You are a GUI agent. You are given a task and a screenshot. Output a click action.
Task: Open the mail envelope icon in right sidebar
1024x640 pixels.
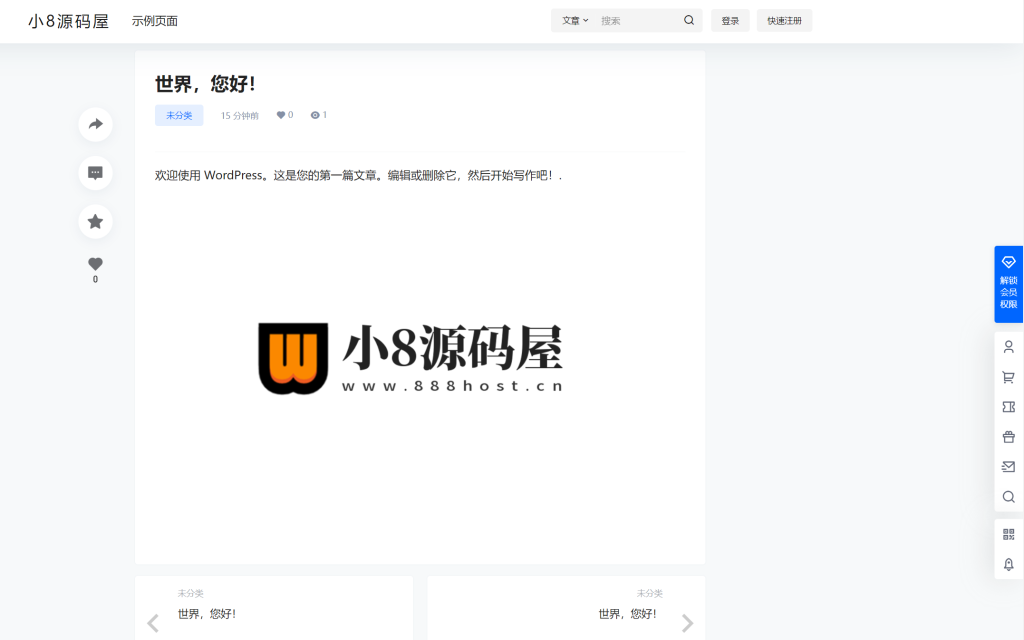pyautogui.click(x=1008, y=466)
